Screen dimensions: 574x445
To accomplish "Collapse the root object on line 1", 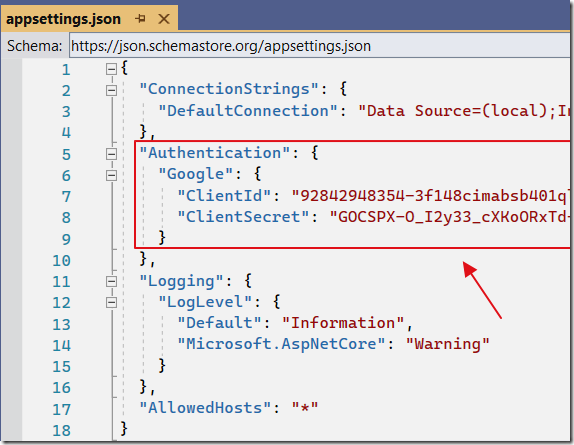I will pyautogui.click(x=111, y=69).
